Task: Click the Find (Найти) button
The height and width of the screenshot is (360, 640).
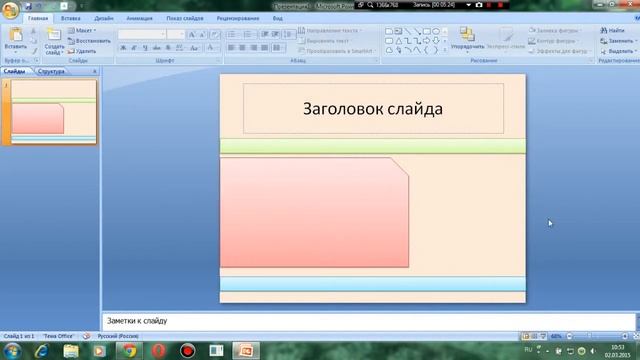Action: pyautogui.click(x=613, y=30)
